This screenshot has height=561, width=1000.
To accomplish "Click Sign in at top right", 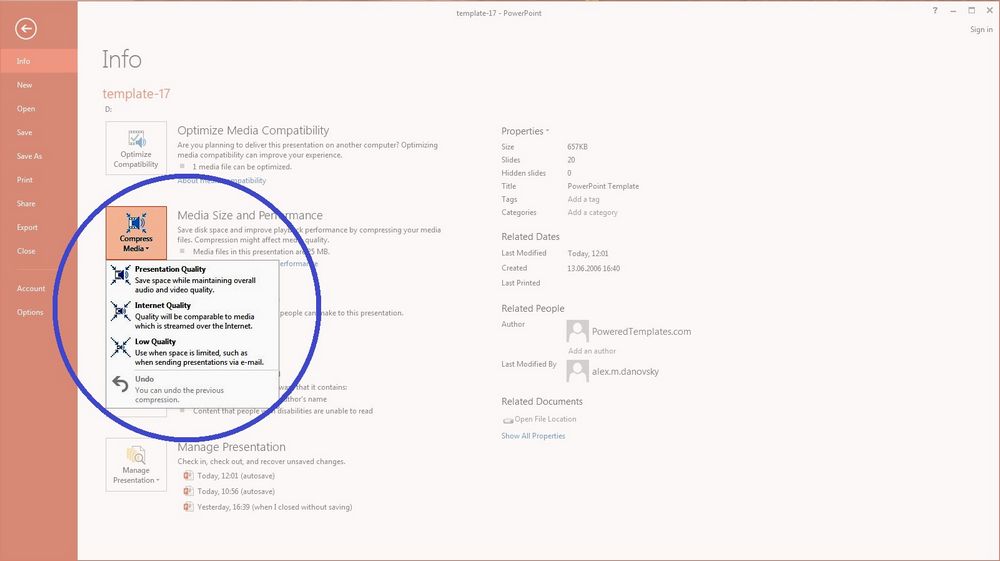I will 981,29.
